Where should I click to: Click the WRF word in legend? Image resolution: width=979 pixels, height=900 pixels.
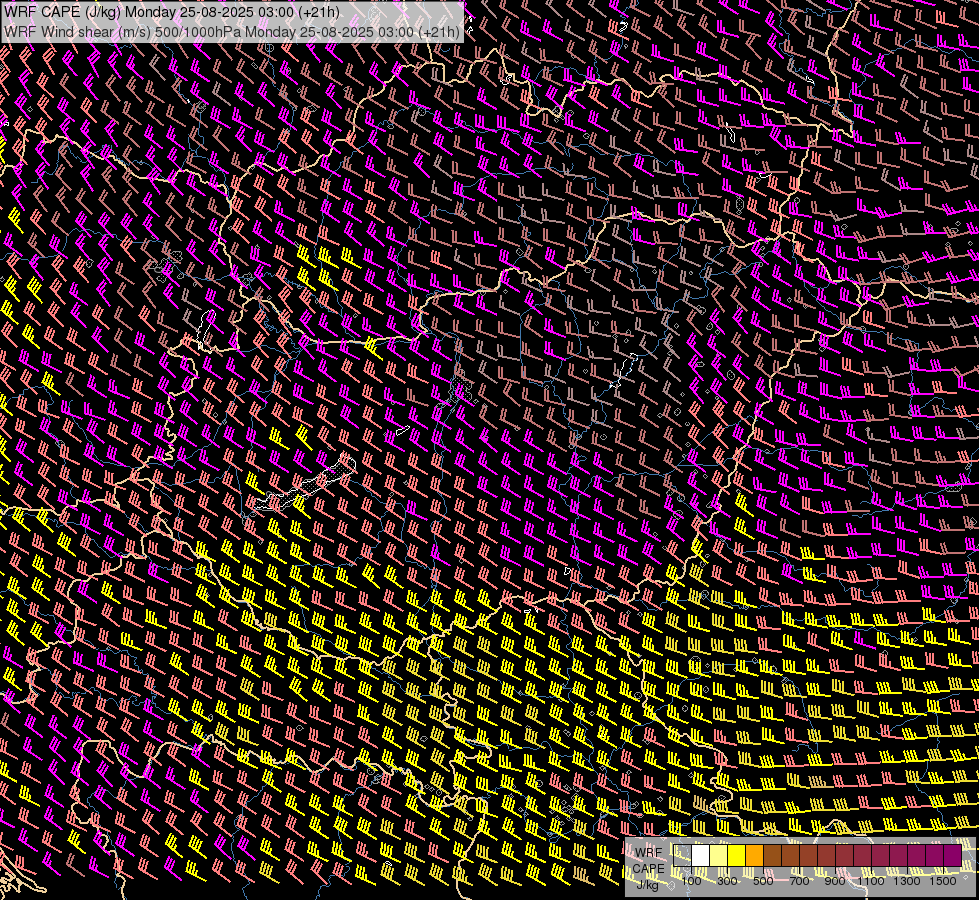649,853
